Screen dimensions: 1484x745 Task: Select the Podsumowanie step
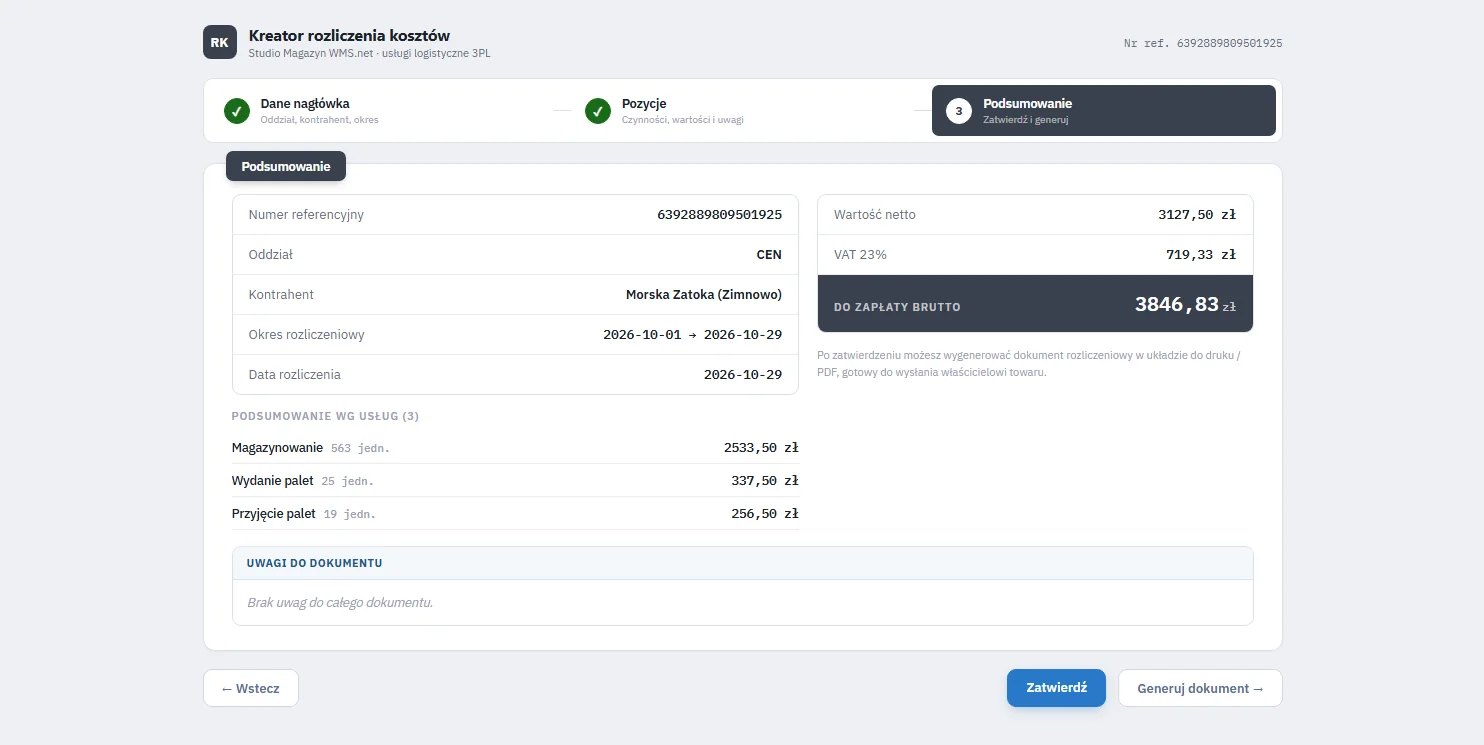tap(1104, 111)
